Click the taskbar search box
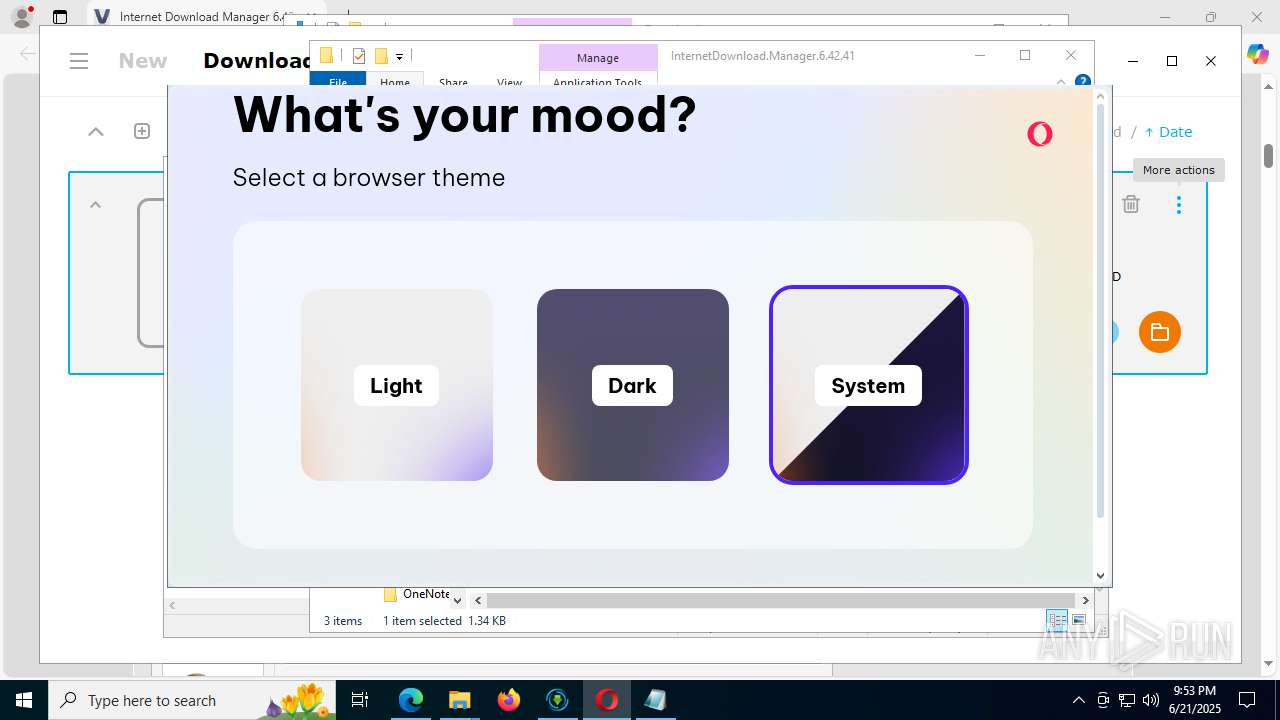 coord(194,700)
